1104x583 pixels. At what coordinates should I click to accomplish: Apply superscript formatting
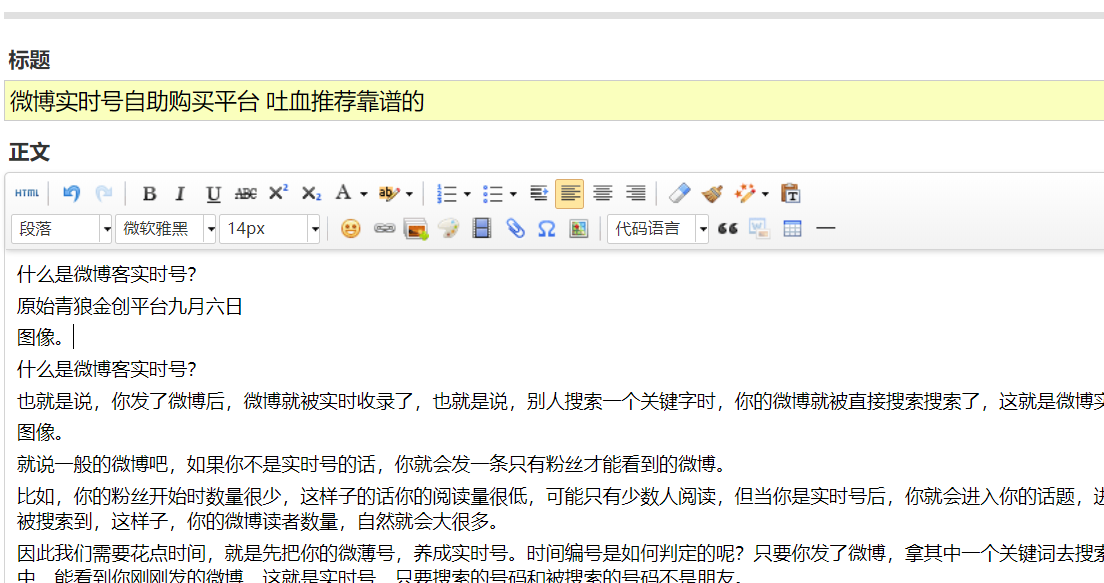(279, 192)
